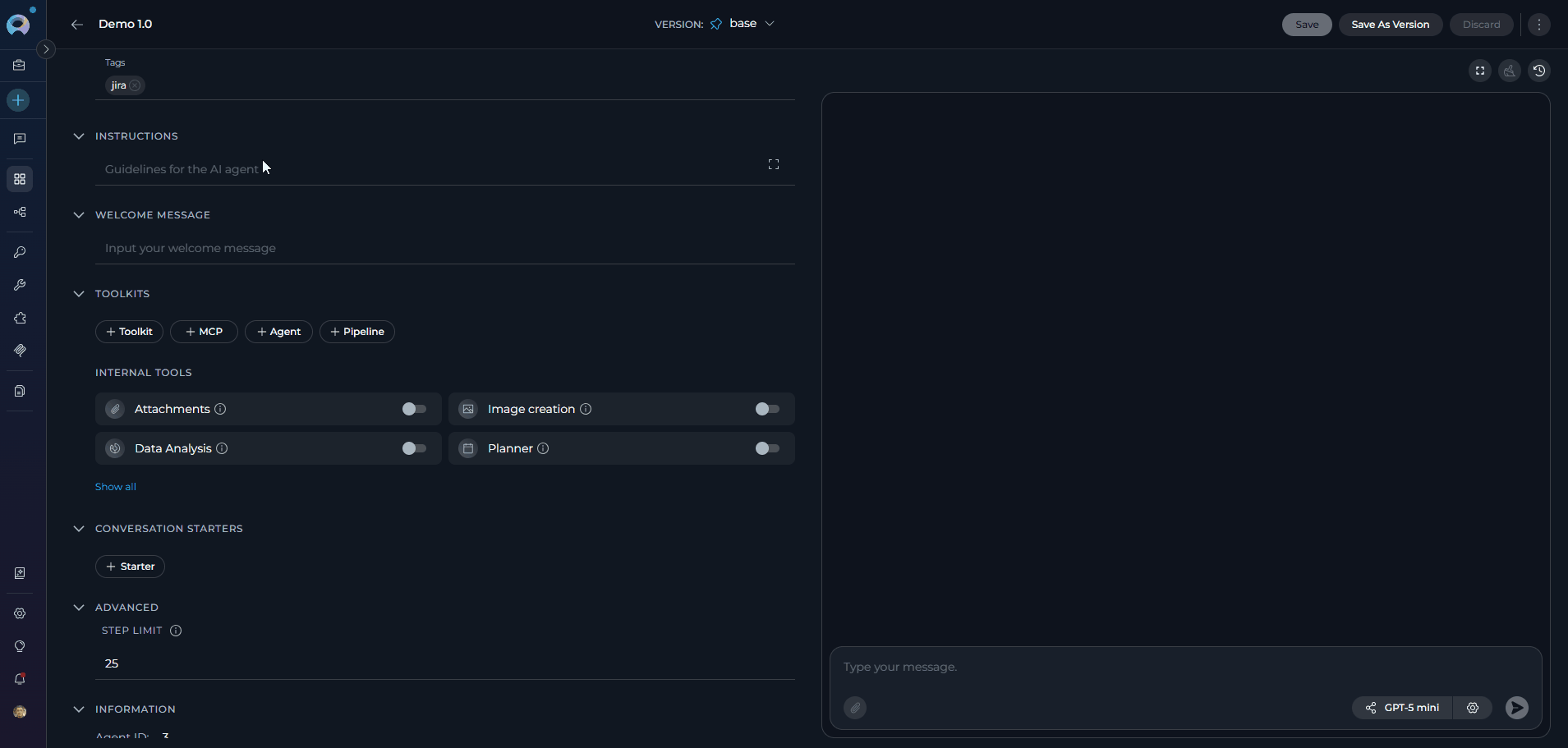Click the attachment paperclip in message box
Viewport: 1568px width, 748px height.
[854, 708]
